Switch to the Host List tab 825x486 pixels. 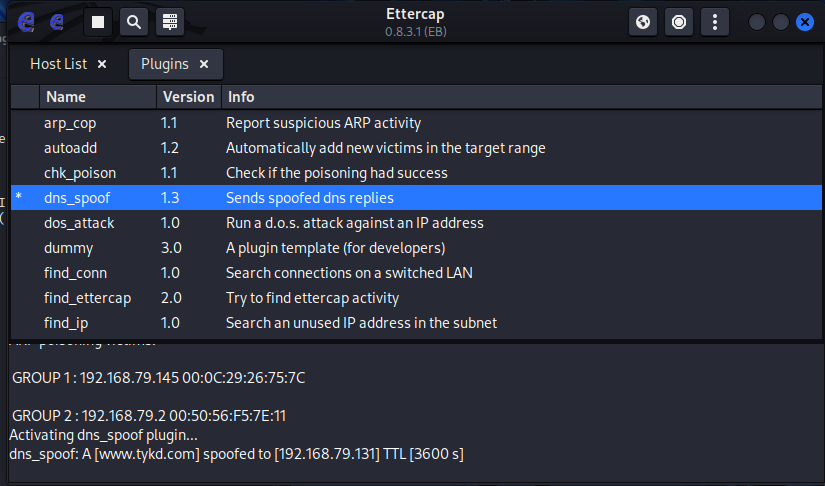(x=58, y=64)
